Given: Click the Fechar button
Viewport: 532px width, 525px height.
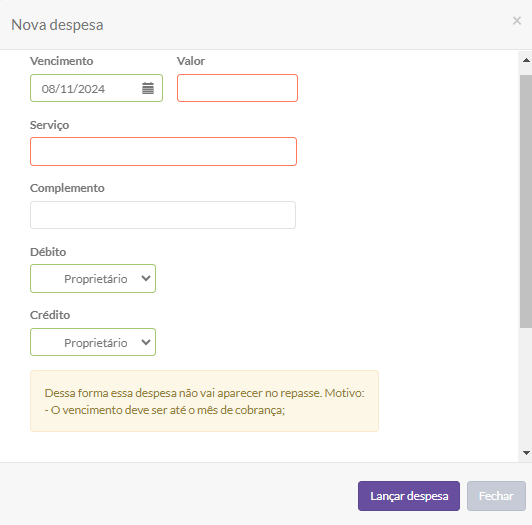Looking at the screenshot, I should (x=496, y=496).
